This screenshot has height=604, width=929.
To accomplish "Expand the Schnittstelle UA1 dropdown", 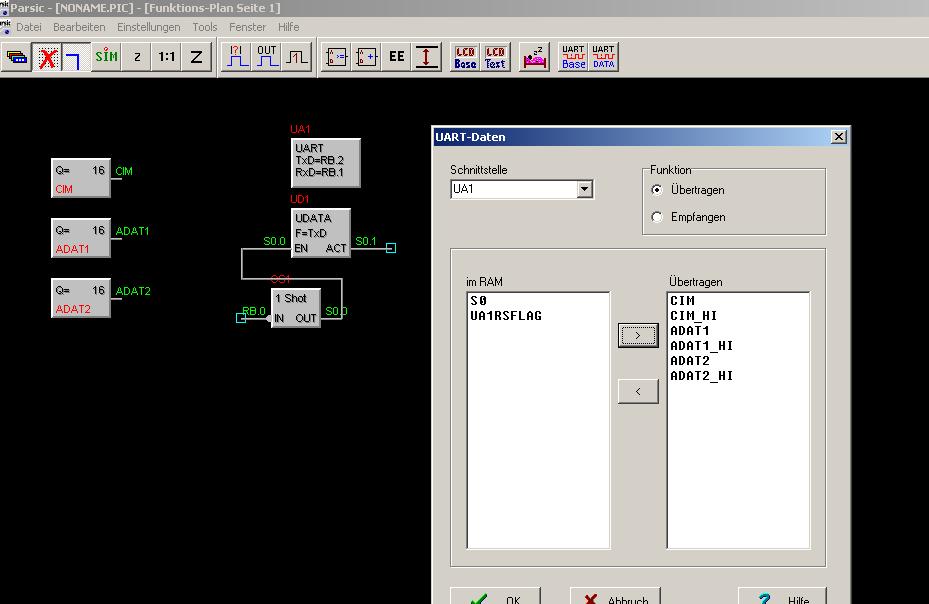I will click(x=584, y=189).
